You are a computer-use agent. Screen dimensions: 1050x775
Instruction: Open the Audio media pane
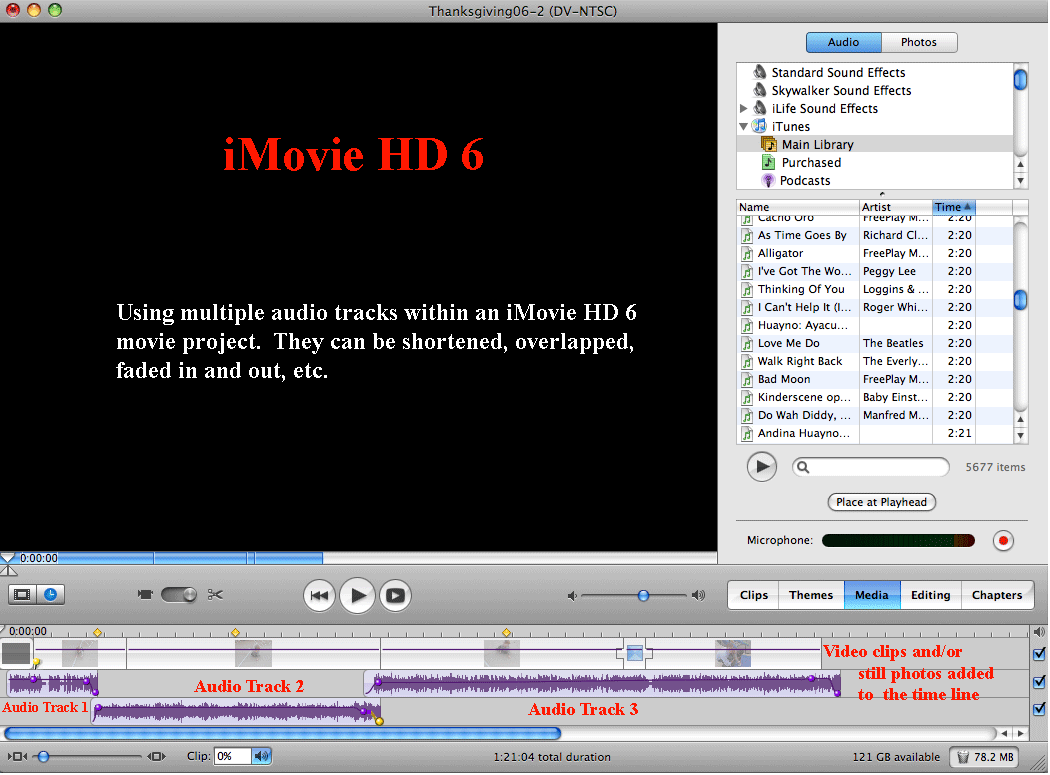[843, 42]
